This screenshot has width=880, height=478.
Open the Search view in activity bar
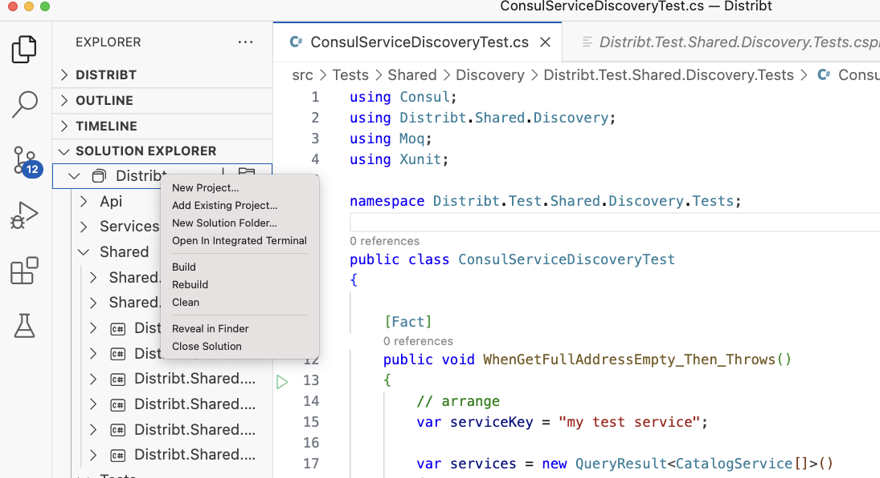pyautogui.click(x=24, y=104)
